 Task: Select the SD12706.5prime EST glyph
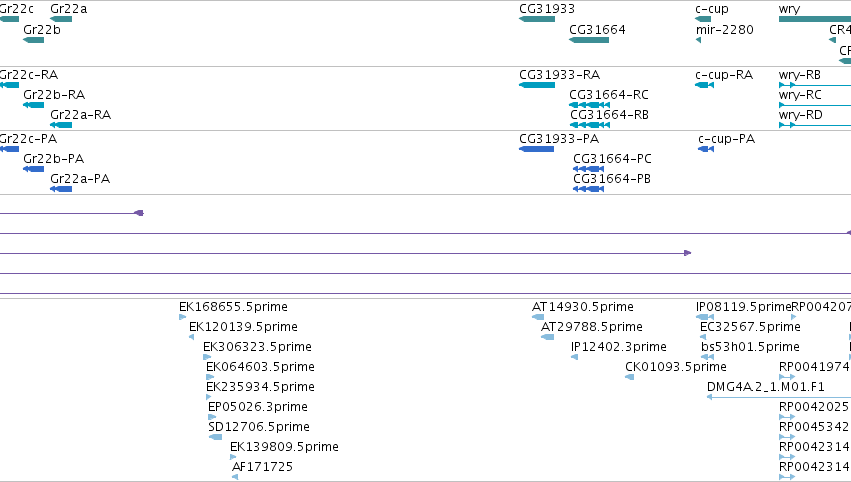pyautogui.click(x=215, y=437)
